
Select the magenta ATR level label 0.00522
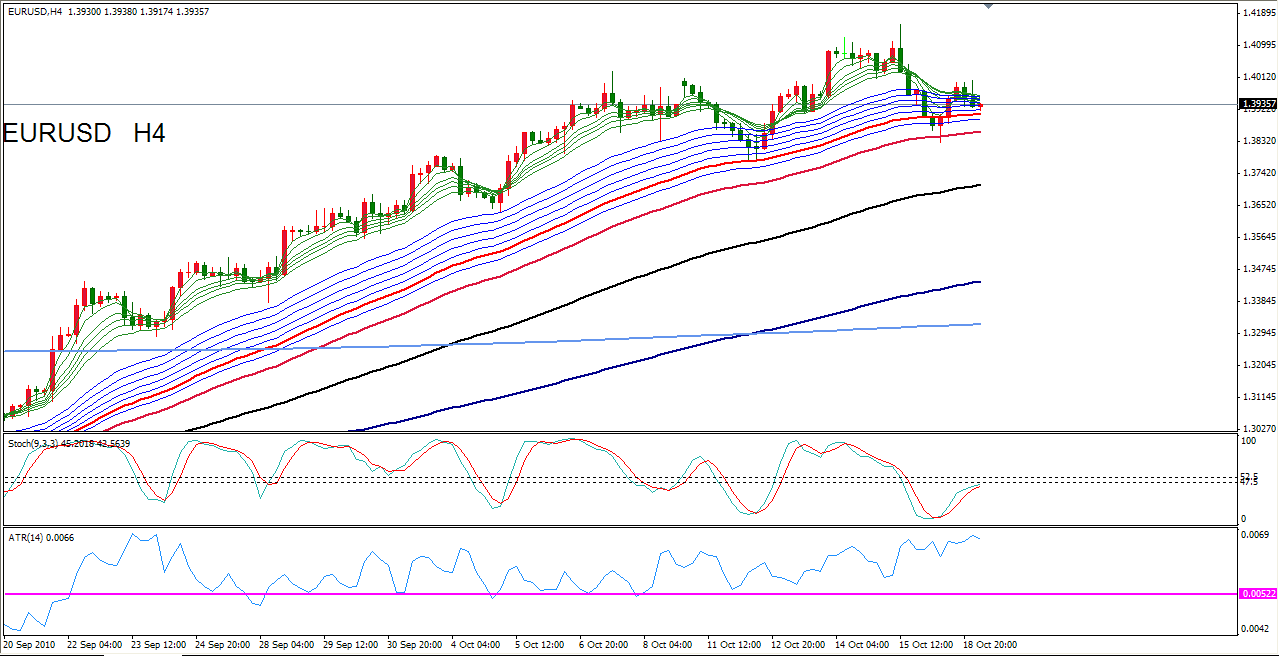(1257, 594)
